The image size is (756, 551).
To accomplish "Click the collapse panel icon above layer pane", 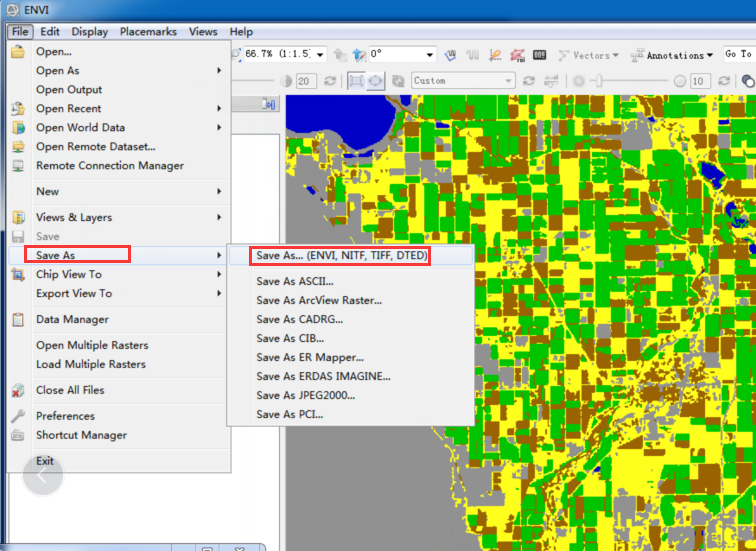I will coord(269,104).
